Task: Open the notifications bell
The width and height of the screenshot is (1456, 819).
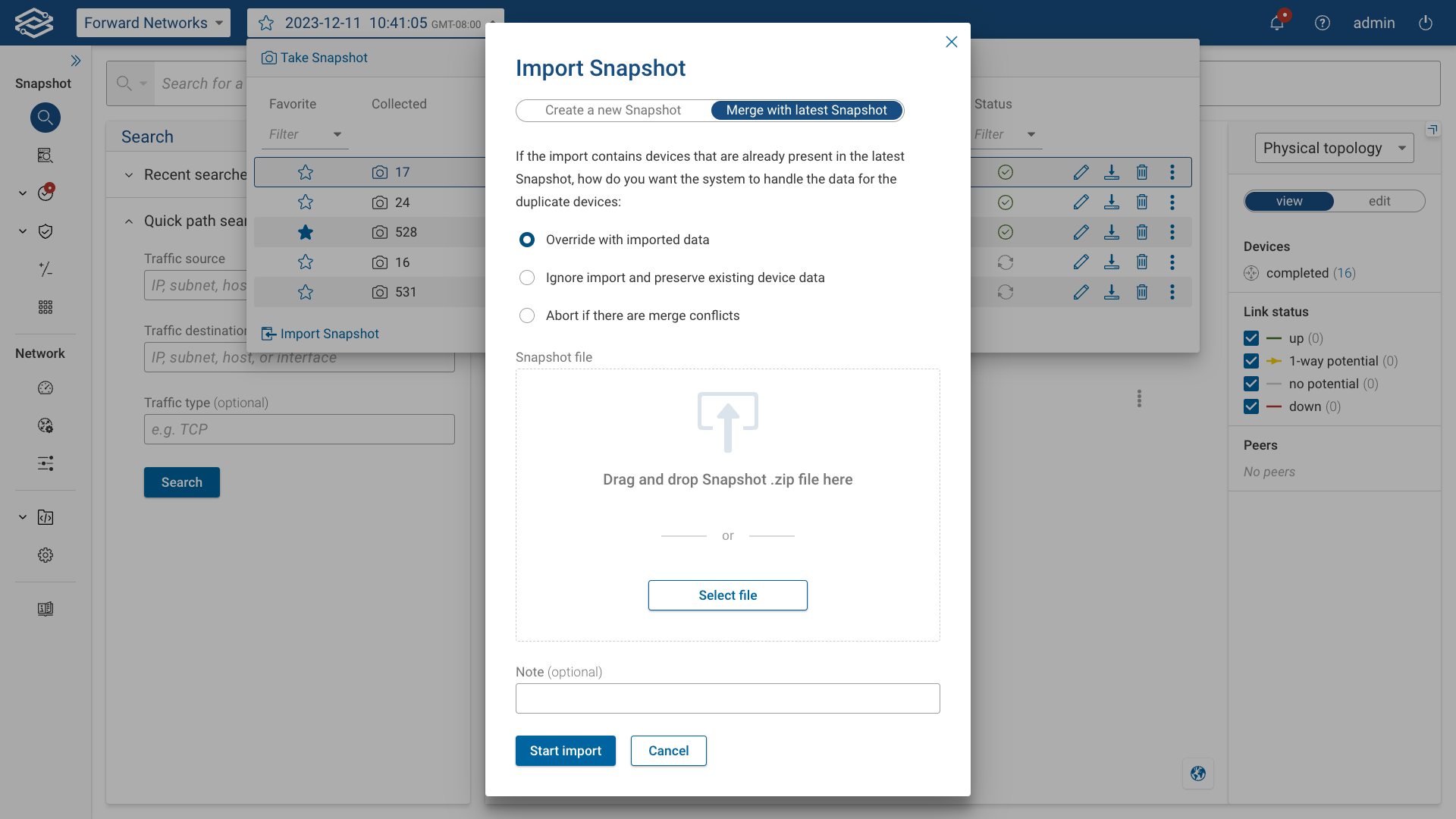Action: 1277,23
